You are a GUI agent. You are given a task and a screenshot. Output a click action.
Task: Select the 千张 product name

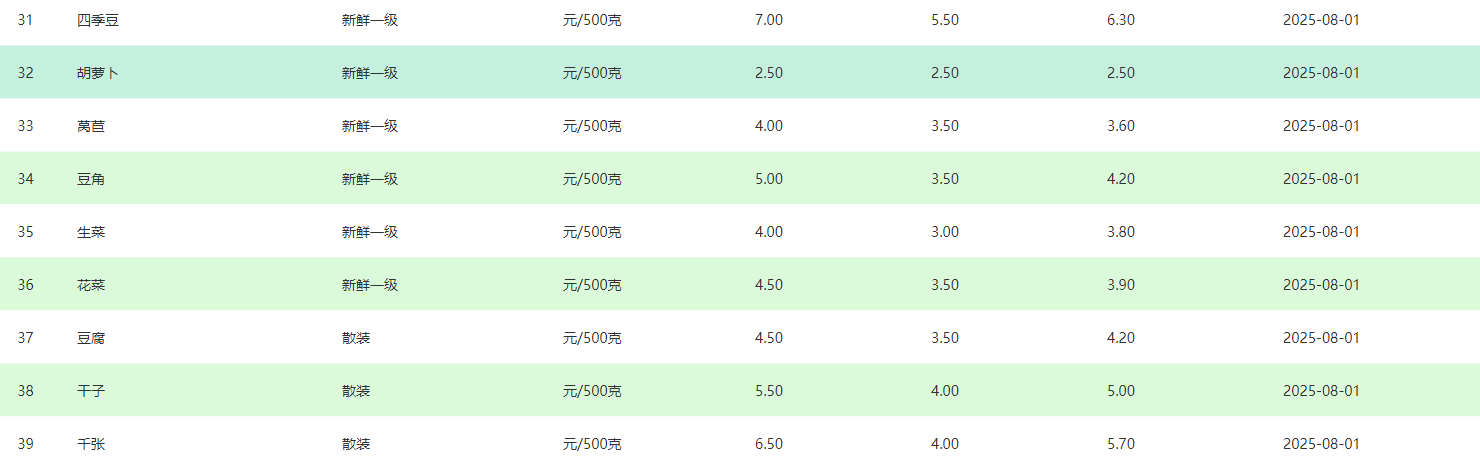tap(91, 444)
